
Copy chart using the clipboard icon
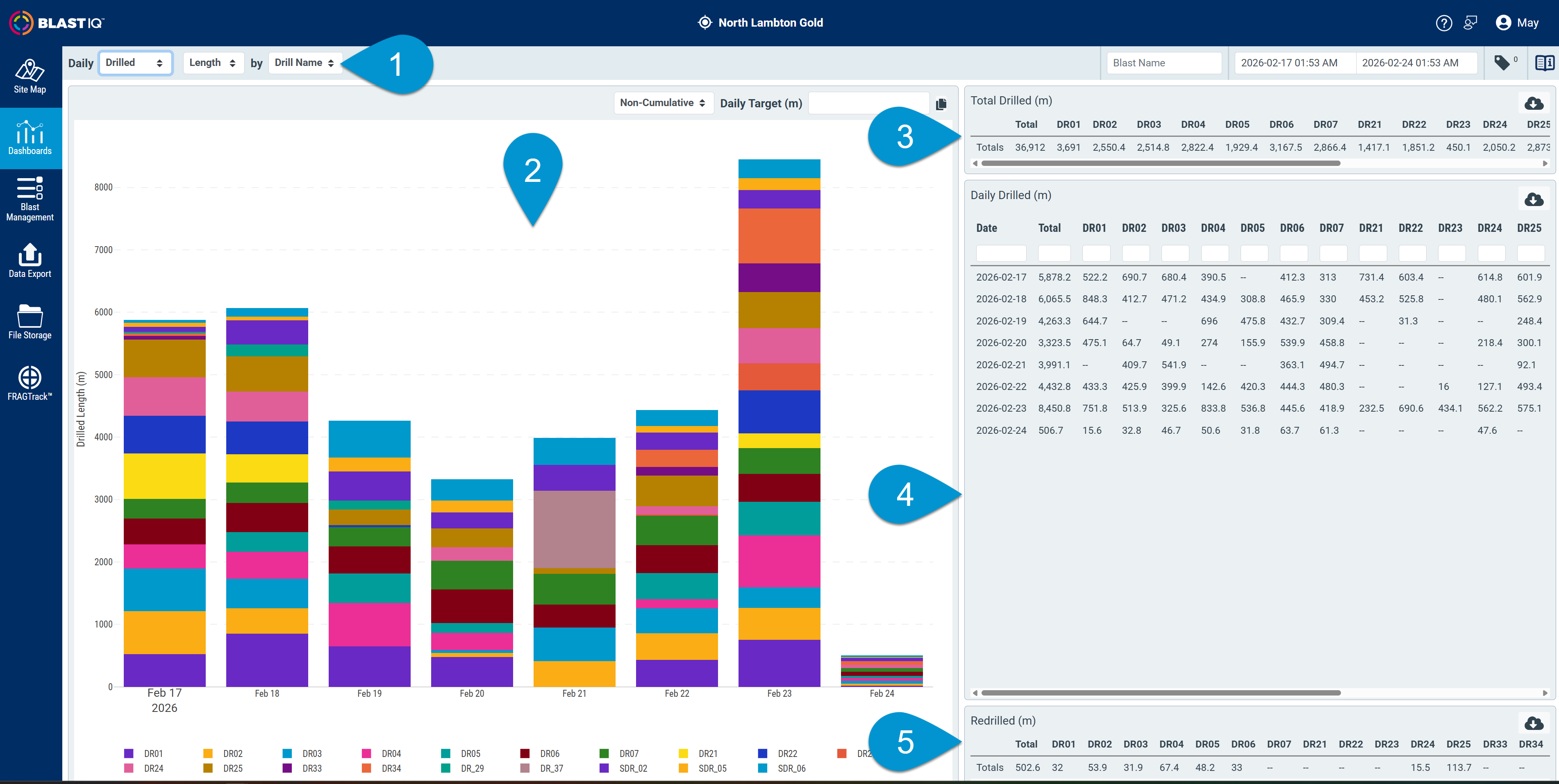click(x=941, y=104)
